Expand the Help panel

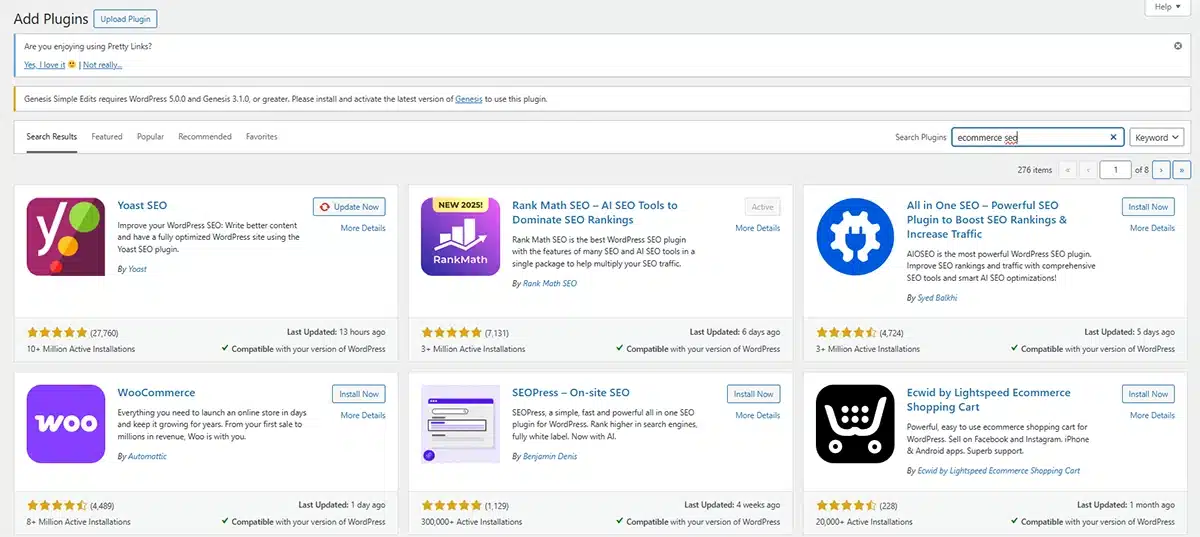pos(1167,7)
